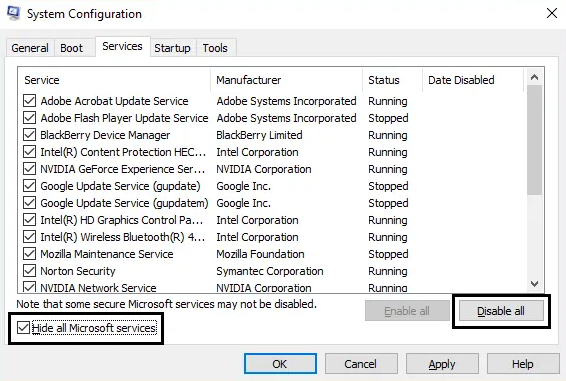
Task: Click the Apply button
Action: 442,364
